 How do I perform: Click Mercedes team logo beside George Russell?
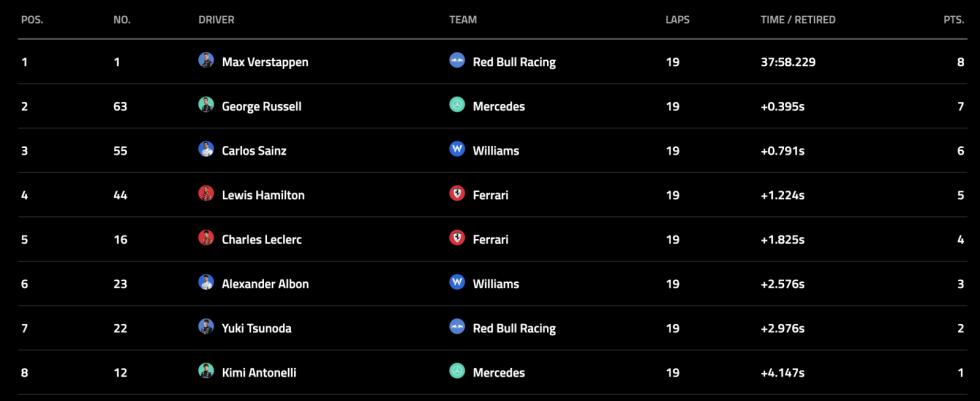click(457, 105)
